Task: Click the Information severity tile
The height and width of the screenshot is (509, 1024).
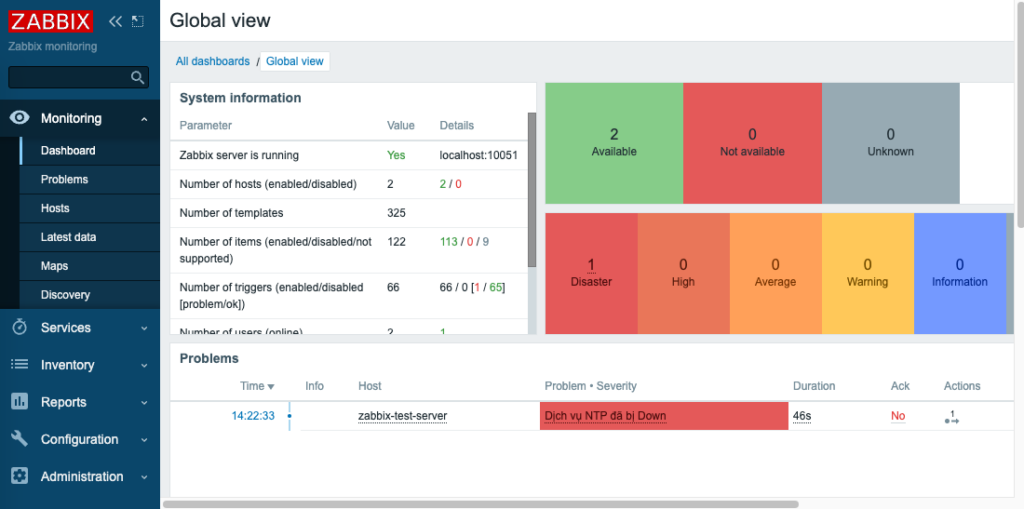Action: click(x=959, y=273)
